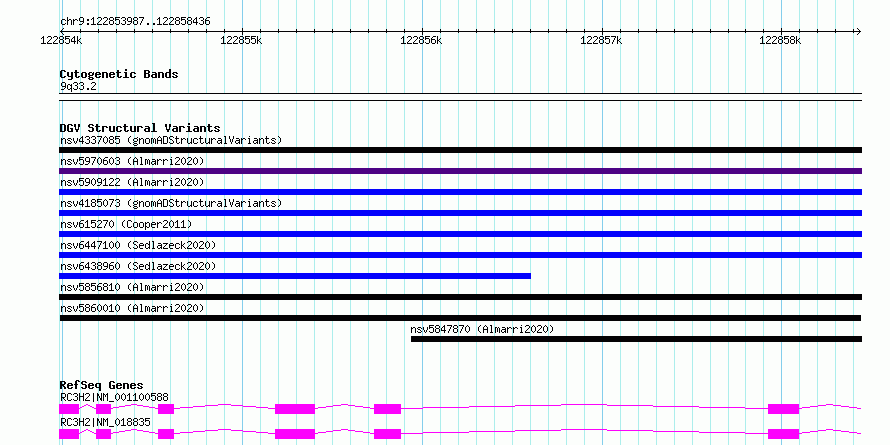890x445 pixels.
Task: Select NM_018835's exon near 122858k
Action: pyautogui.click(x=783, y=434)
